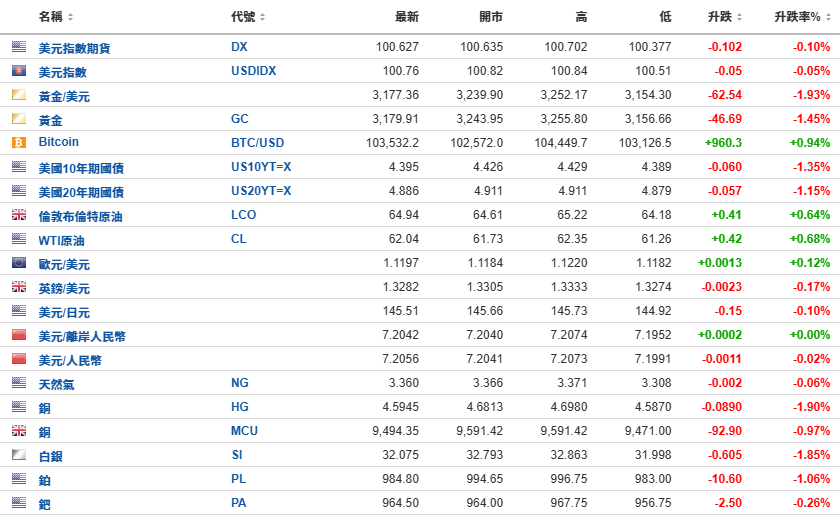The image size is (840, 519).
Task: Click the Bitcoin orange logo icon
Action: pos(19,142)
